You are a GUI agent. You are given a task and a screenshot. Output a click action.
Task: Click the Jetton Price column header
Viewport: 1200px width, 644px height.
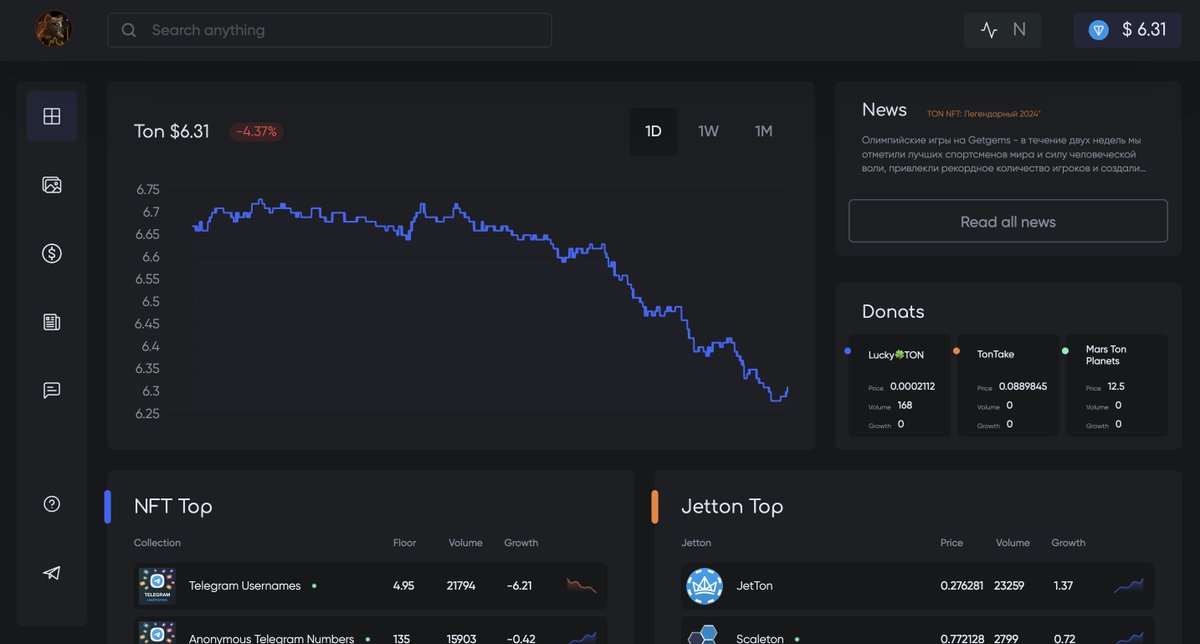(x=951, y=543)
